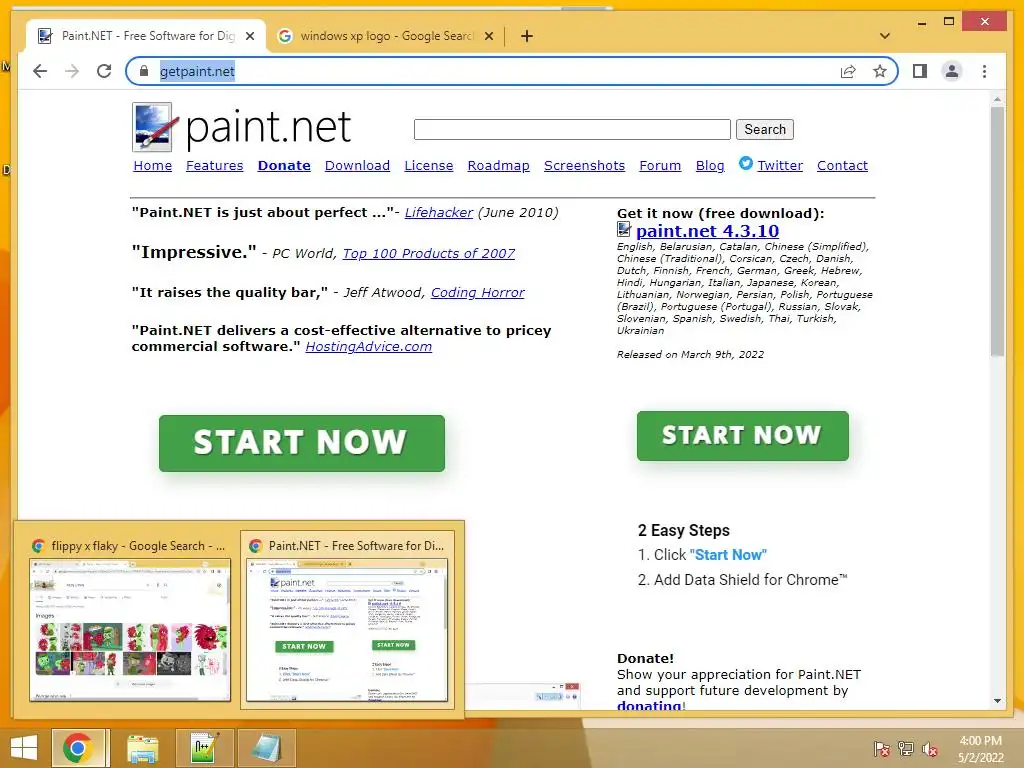This screenshot has height=768, width=1024.
Task: Open the Chrome three-dot menu
Action: tap(984, 71)
